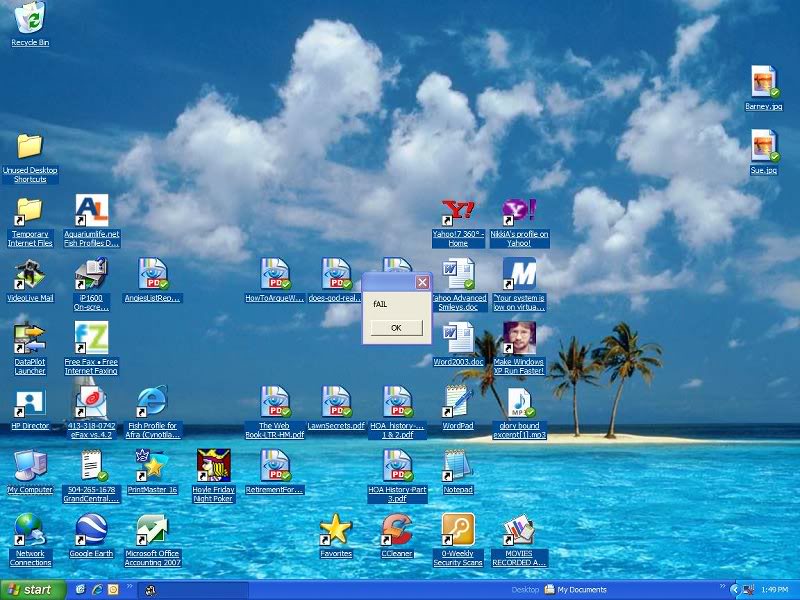This screenshot has width=800, height=600.
Task: Select the LawnSecrets.pdf file
Action: pyautogui.click(x=336, y=403)
